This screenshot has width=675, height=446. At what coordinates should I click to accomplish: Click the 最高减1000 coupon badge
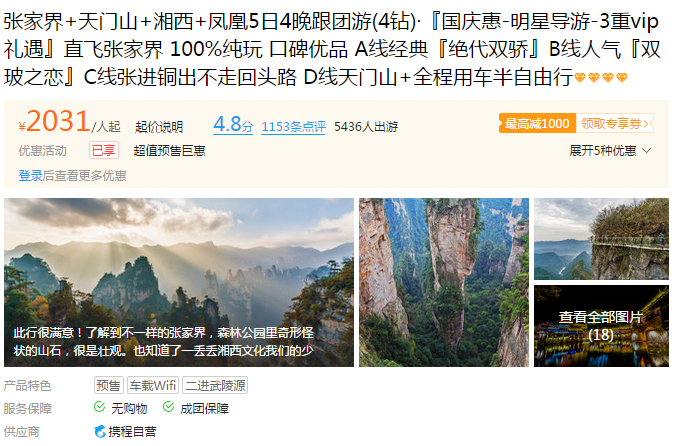[x=537, y=124]
